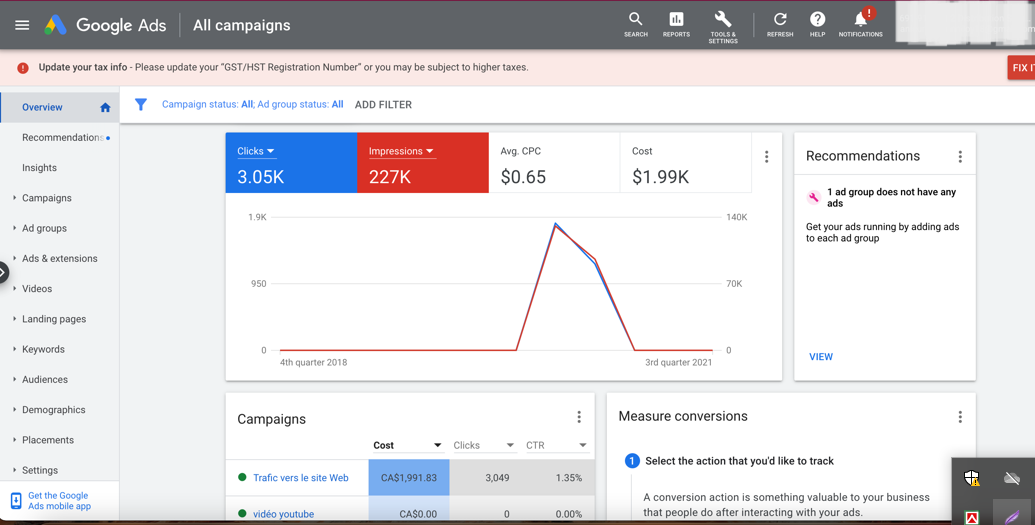
Task: Open the Trafic vers le site Web campaign
Action: click(300, 478)
